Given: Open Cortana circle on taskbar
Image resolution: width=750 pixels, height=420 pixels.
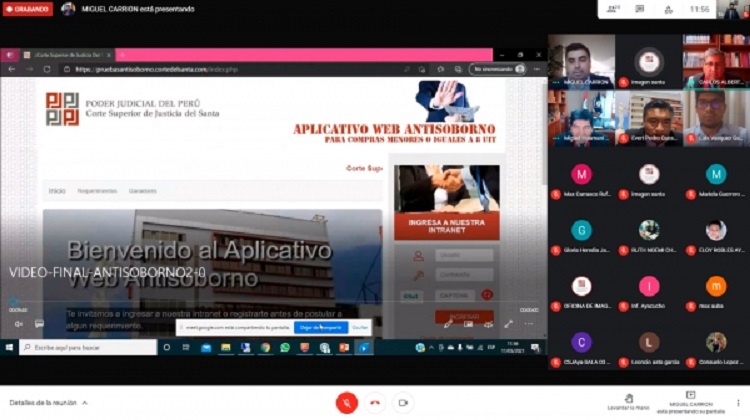Looking at the screenshot, I should coord(166,348).
